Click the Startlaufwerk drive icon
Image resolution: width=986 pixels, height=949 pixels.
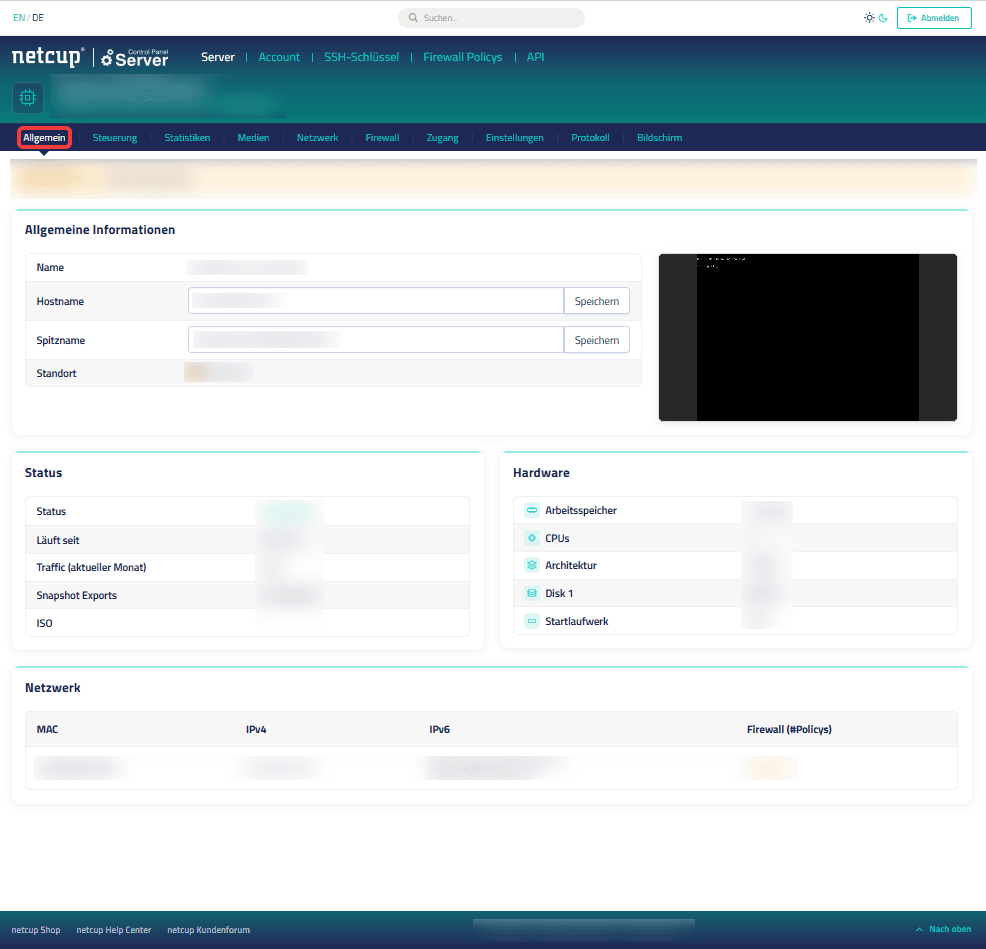[x=532, y=621]
